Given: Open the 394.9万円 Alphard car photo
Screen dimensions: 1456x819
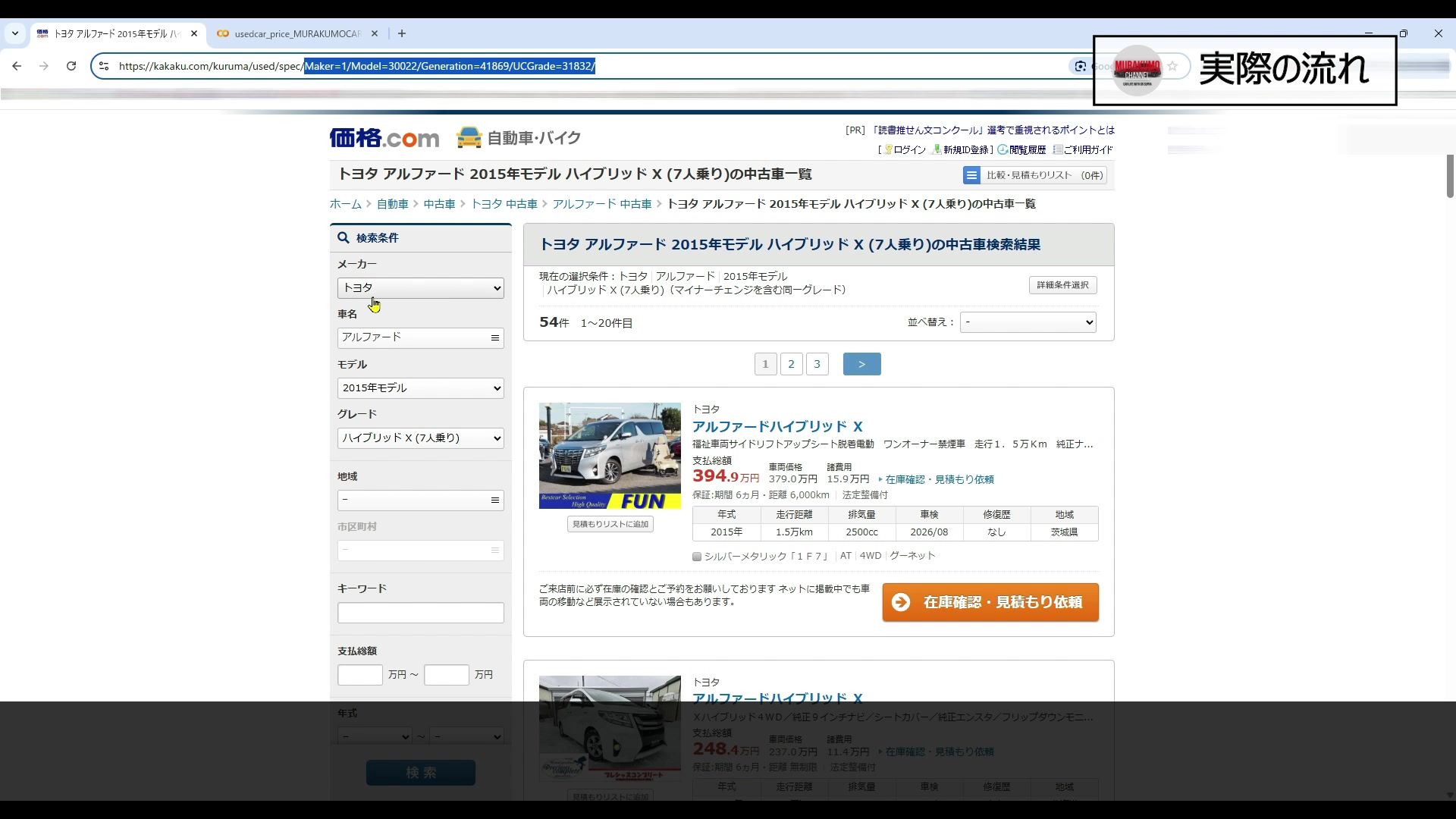Looking at the screenshot, I should (x=610, y=456).
